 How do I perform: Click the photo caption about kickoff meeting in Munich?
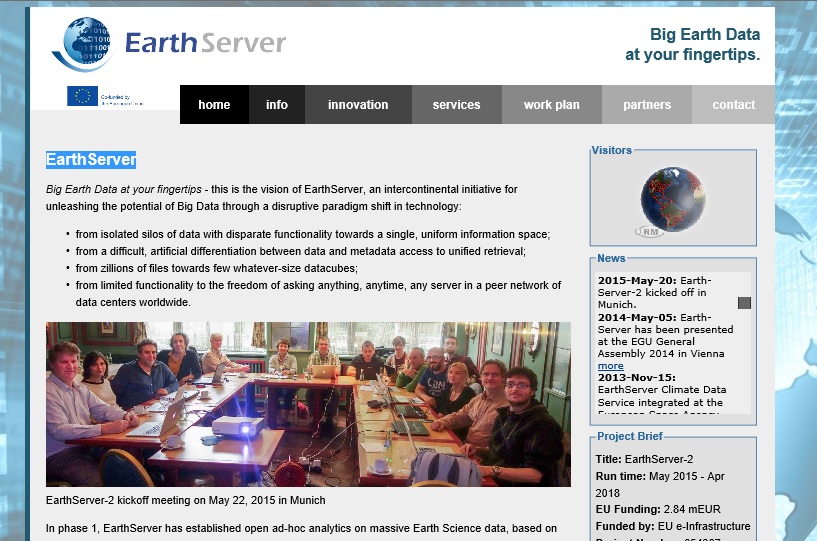click(185, 500)
